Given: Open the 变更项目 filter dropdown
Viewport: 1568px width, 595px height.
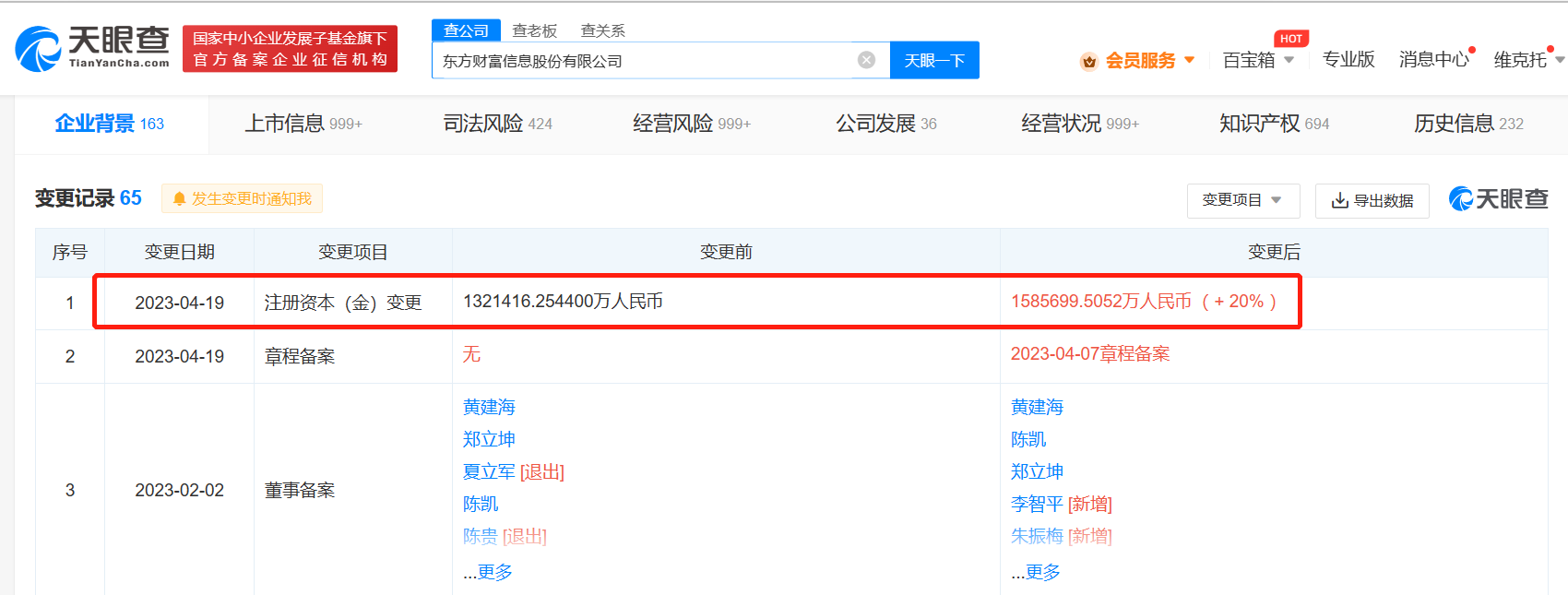Looking at the screenshot, I should 1243,200.
